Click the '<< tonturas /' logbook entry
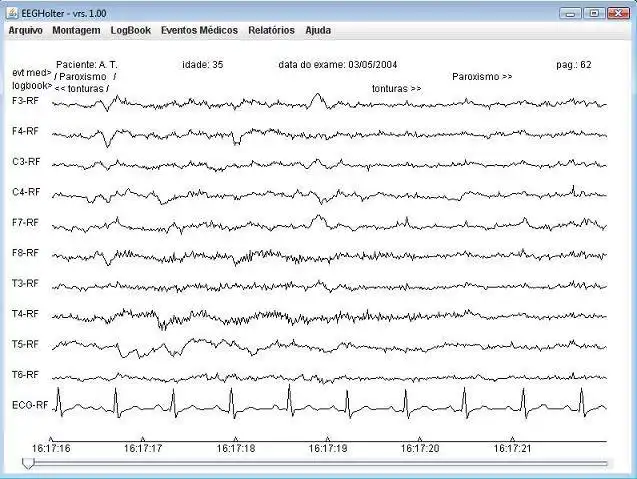 click(x=82, y=89)
